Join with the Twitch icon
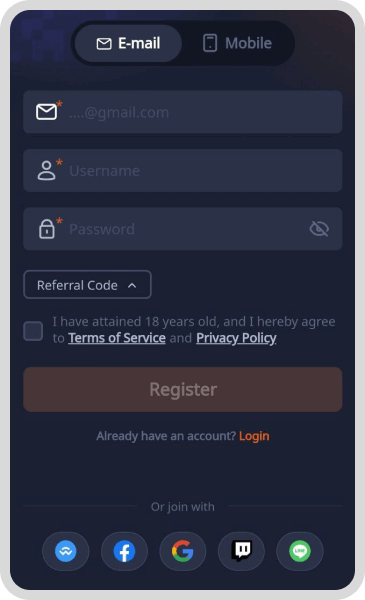The height and width of the screenshot is (600, 365). click(241, 551)
